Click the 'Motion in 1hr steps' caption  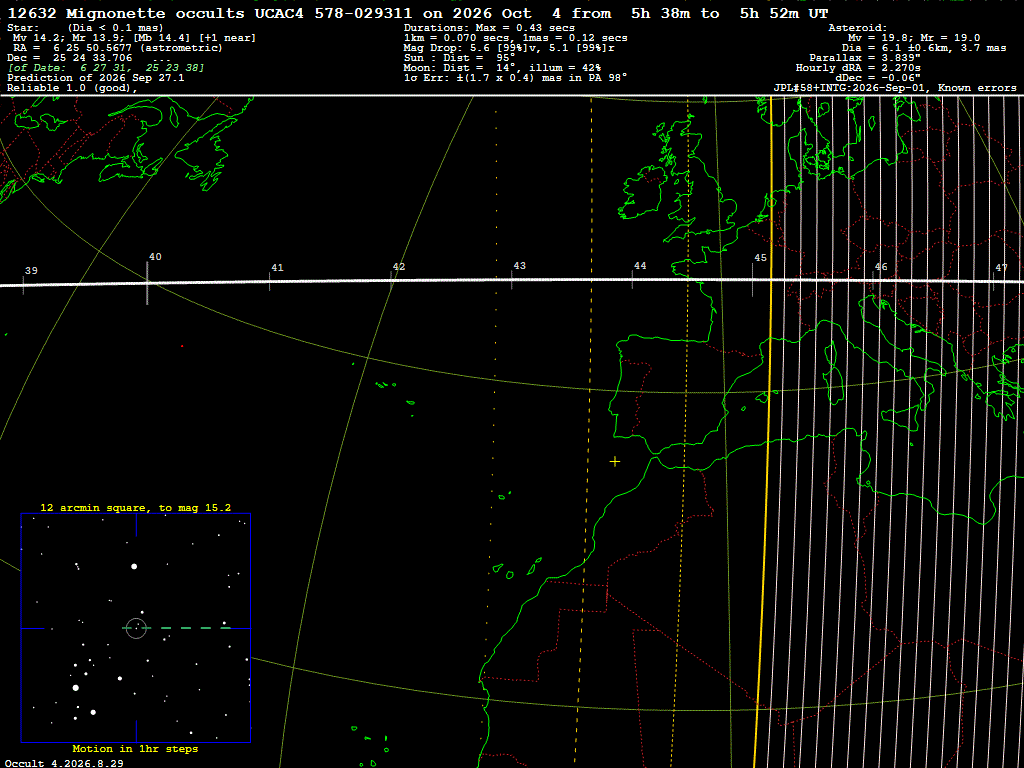pyautogui.click(x=135, y=748)
